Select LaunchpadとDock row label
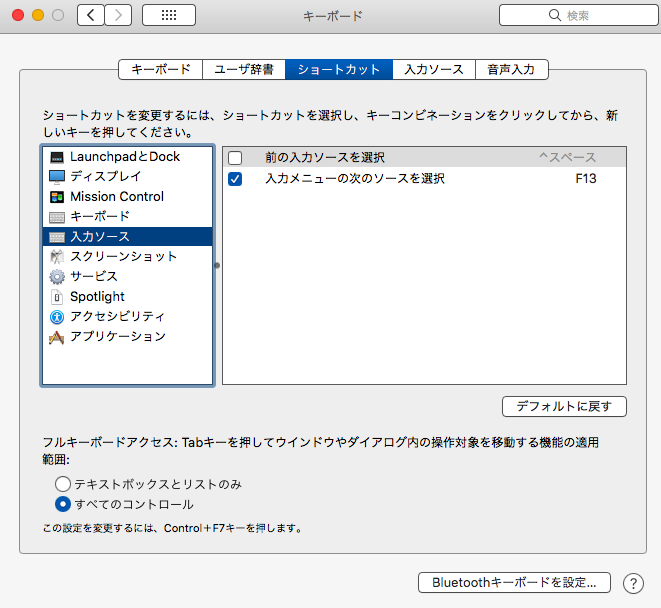The image size is (661, 608). [x=125, y=157]
